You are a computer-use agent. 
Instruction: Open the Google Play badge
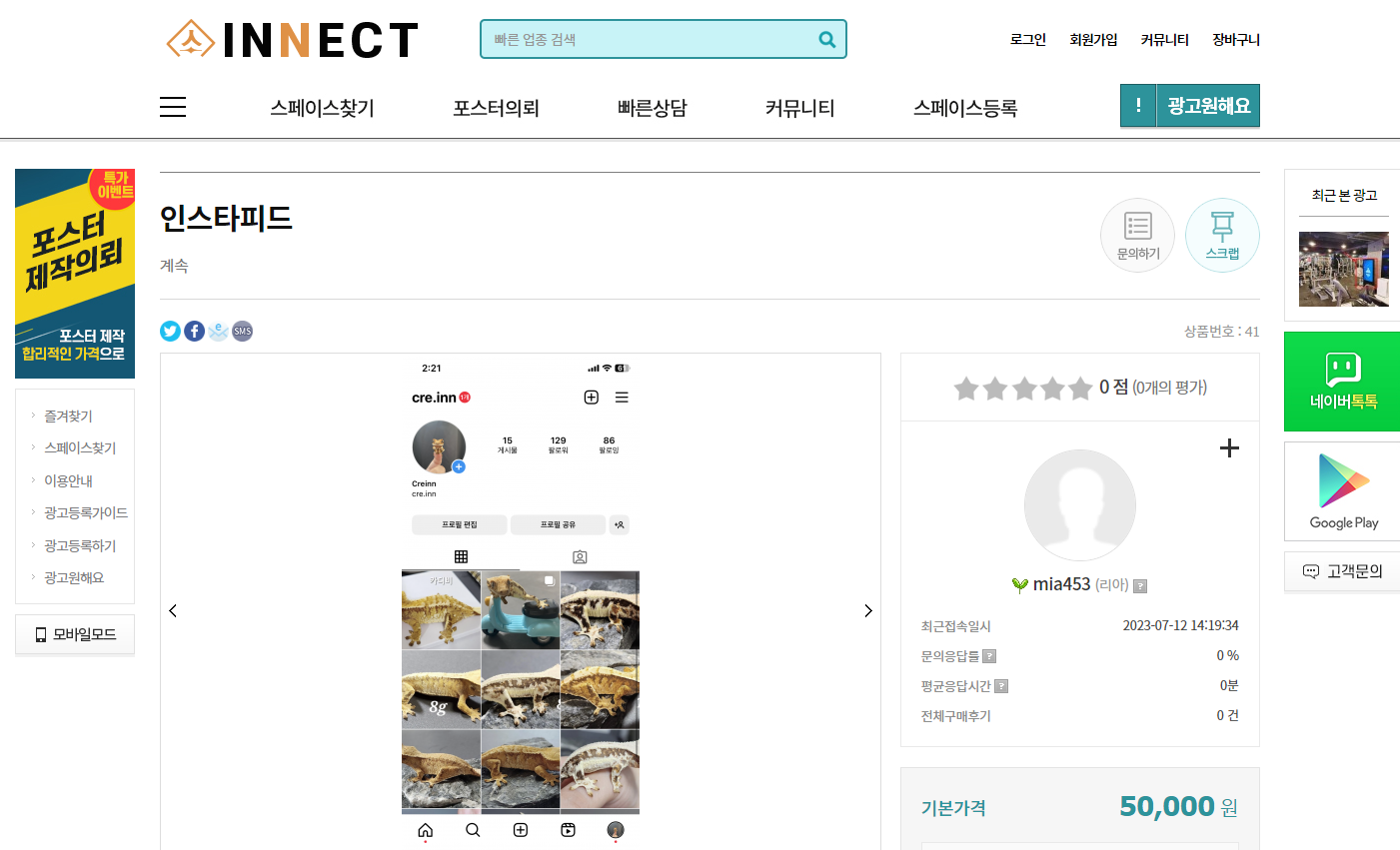point(1342,491)
